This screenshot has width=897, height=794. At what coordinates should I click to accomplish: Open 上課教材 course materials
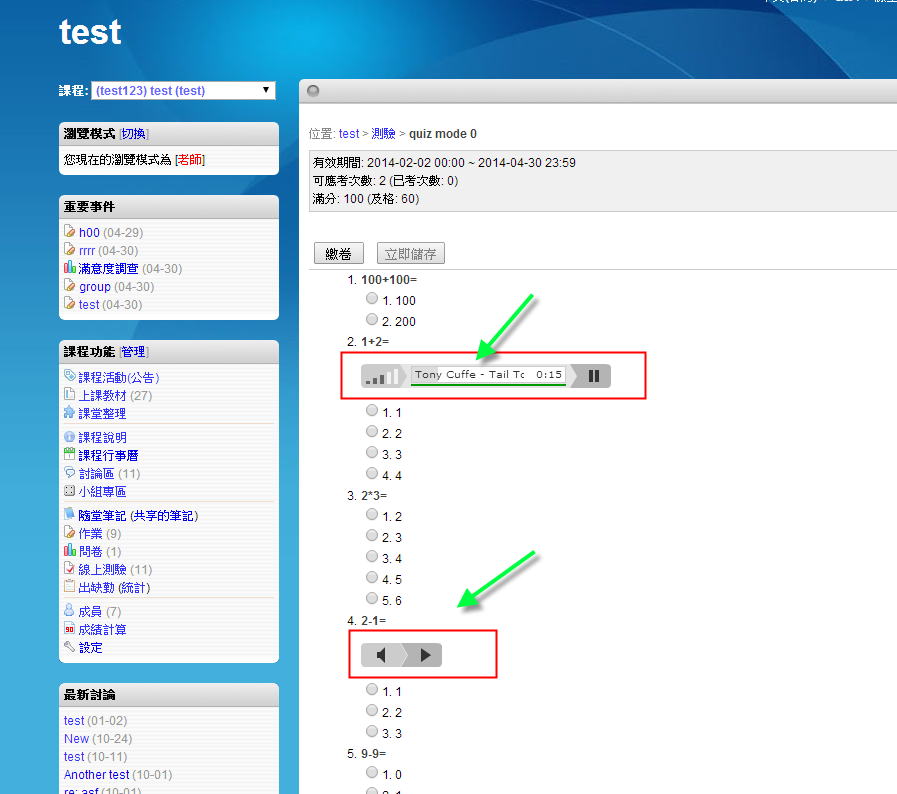[x=103, y=395]
